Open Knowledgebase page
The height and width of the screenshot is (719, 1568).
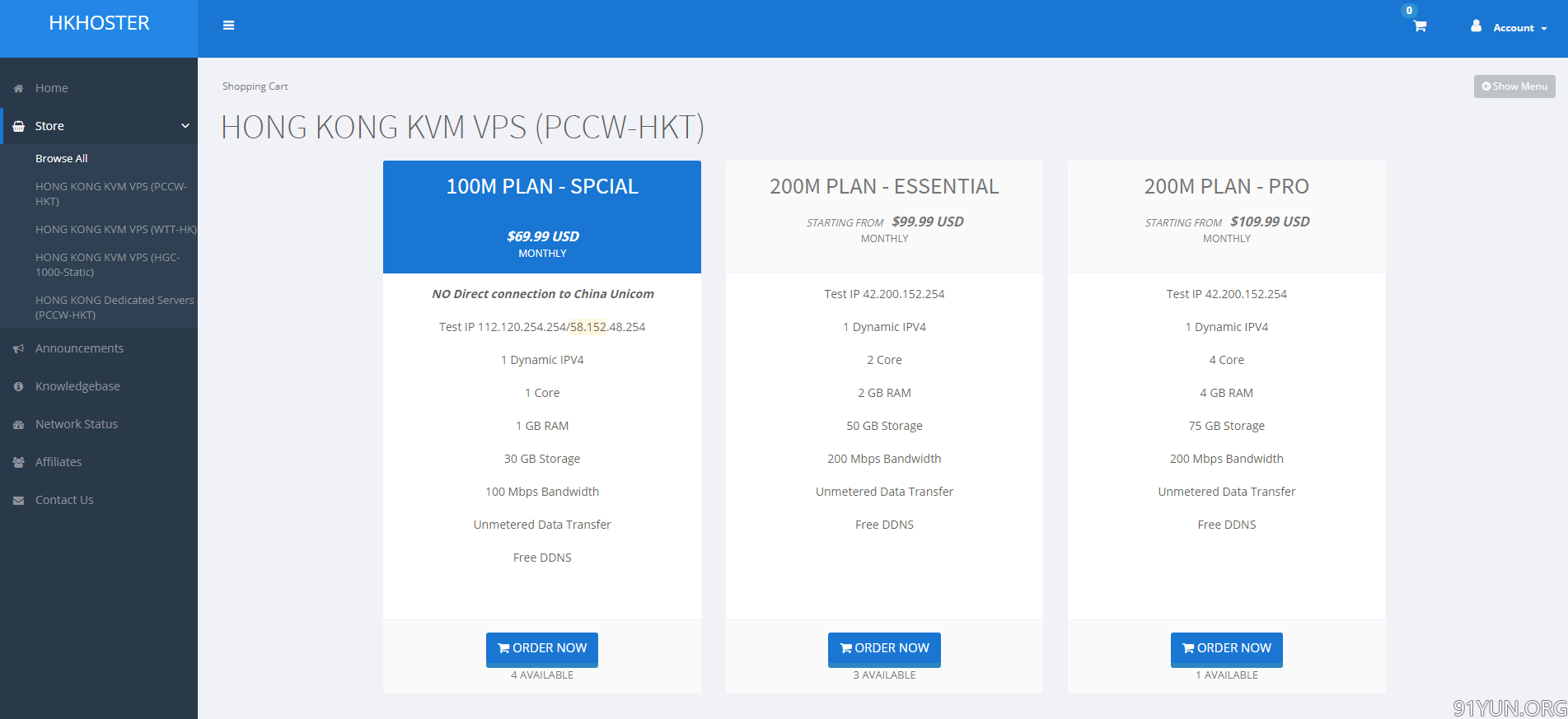click(77, 386)
